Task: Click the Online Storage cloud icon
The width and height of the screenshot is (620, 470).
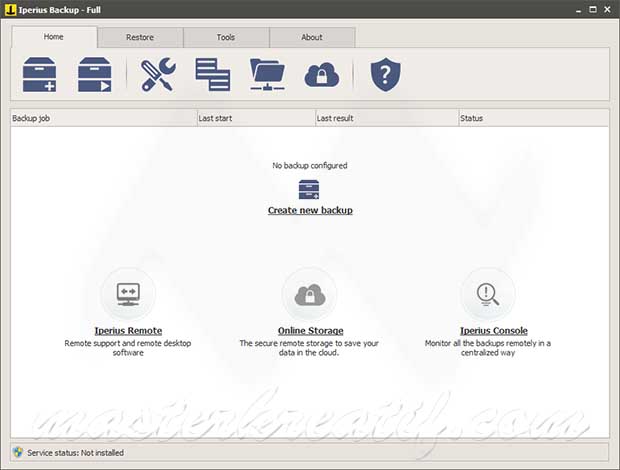Action: click(x=310, y=294)
